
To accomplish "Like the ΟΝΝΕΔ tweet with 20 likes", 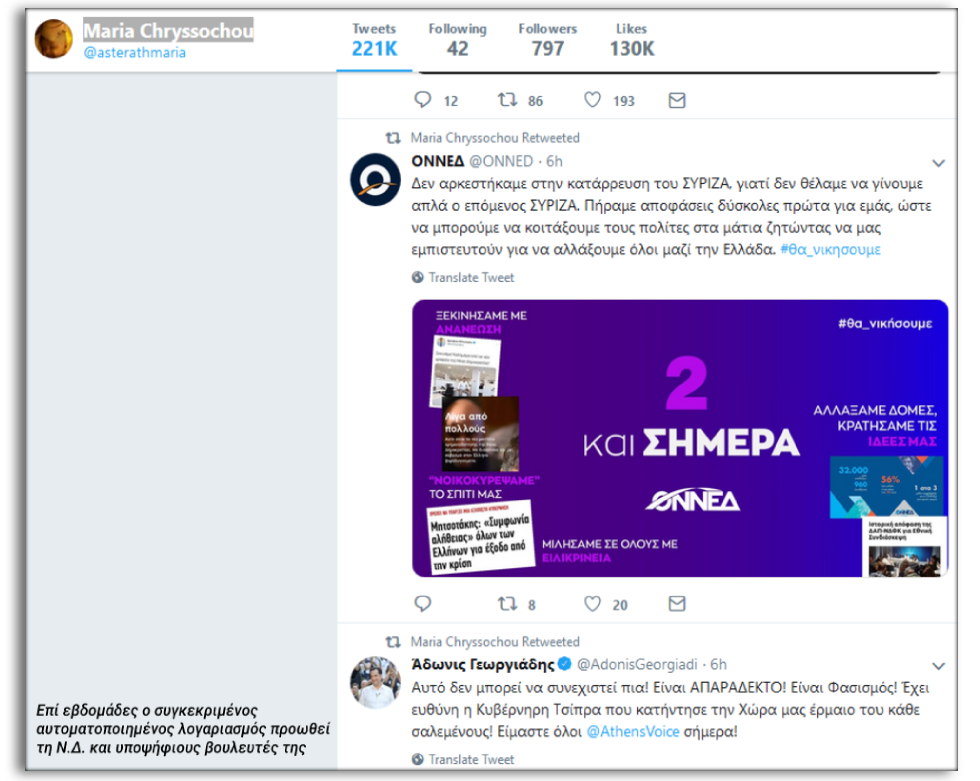I will coord(592,604).
